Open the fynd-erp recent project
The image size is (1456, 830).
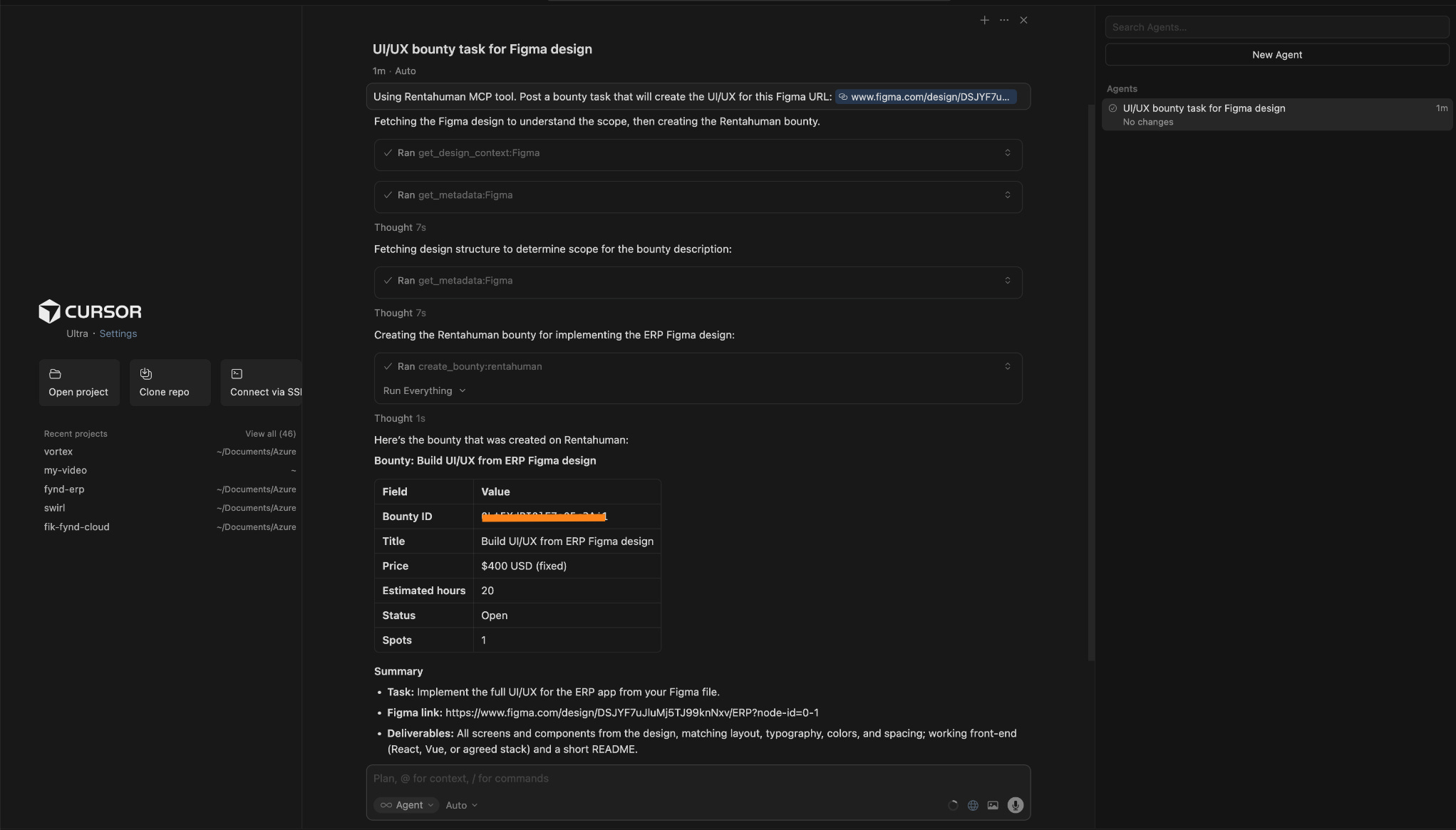pos(64,489)
